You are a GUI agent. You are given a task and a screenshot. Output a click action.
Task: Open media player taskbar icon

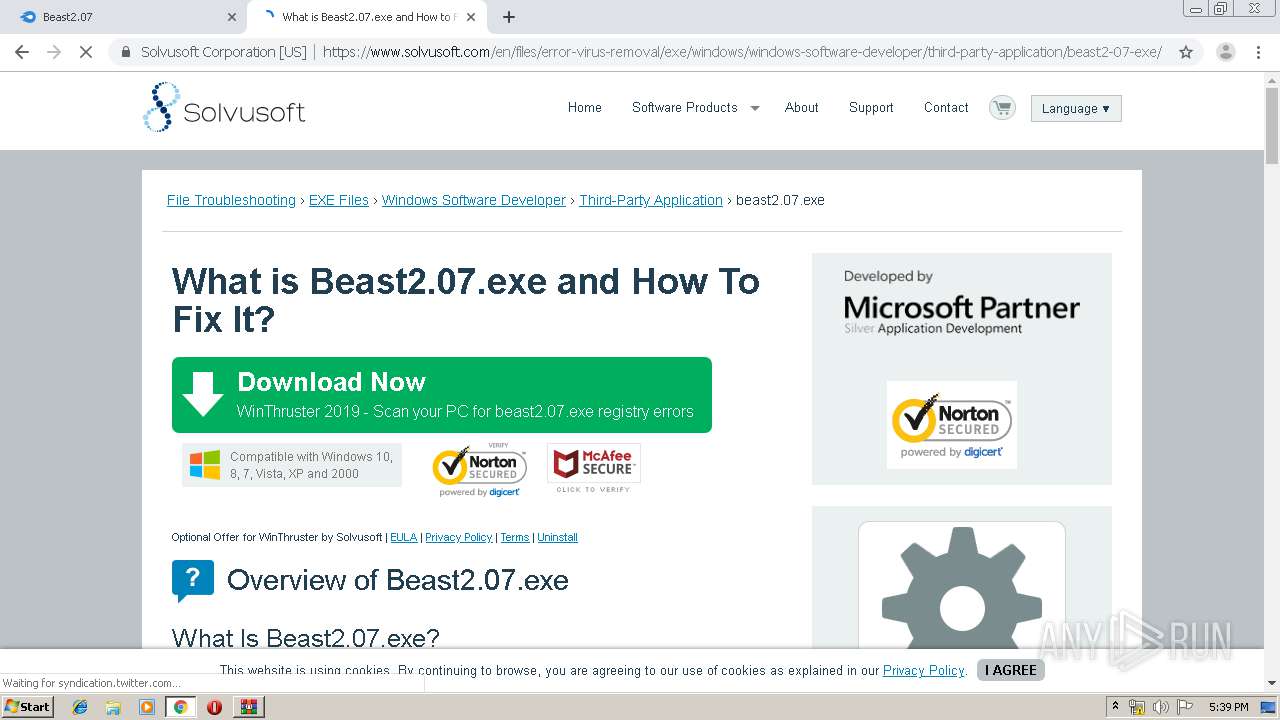click(147, 707)
